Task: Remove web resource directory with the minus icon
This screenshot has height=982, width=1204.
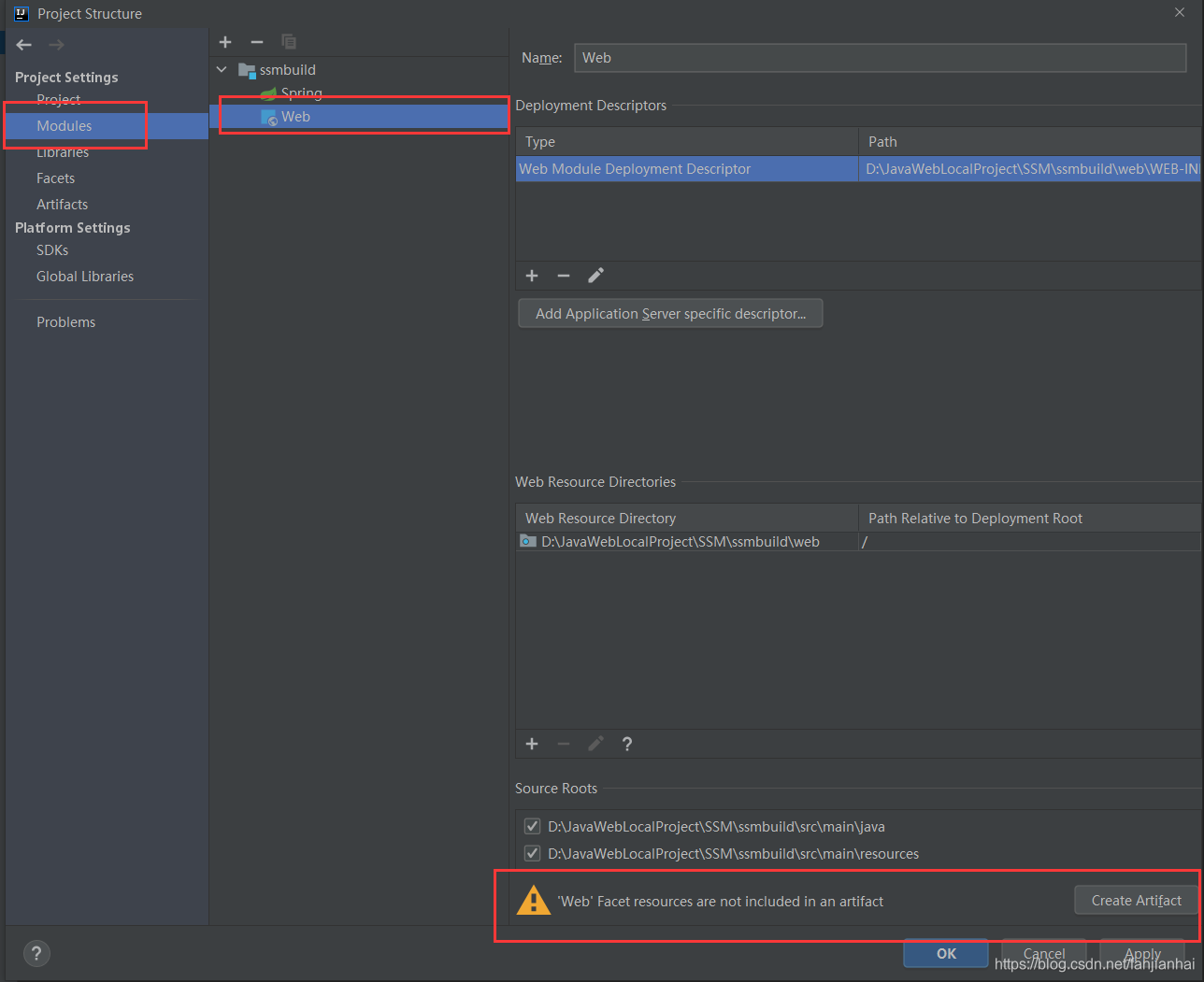Action: point(564,744)
